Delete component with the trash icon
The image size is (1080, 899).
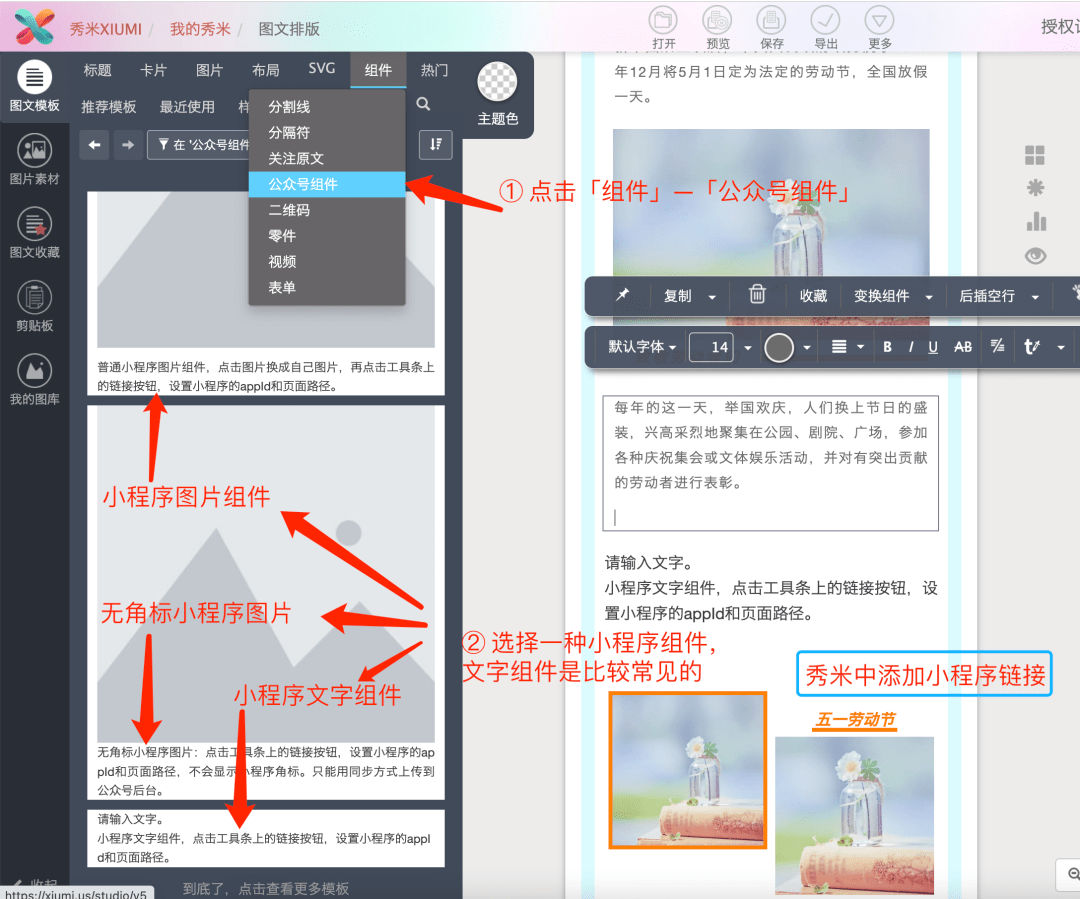point(757,294)
